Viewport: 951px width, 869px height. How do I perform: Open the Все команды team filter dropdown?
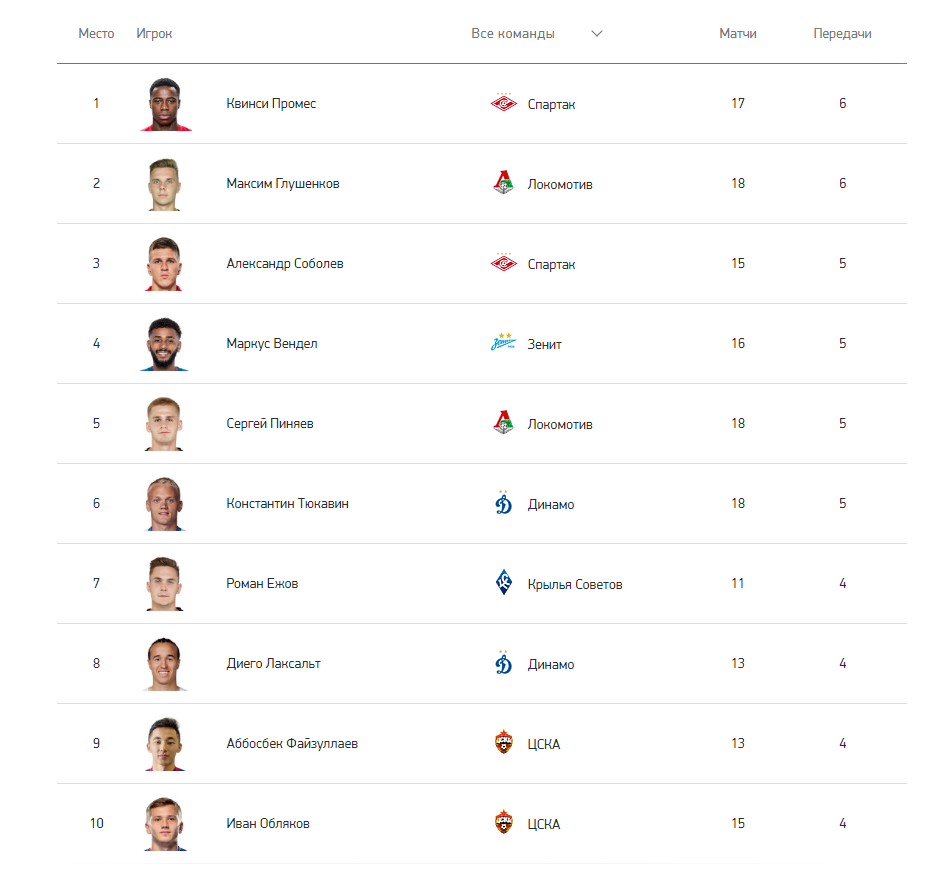(537, 33)
